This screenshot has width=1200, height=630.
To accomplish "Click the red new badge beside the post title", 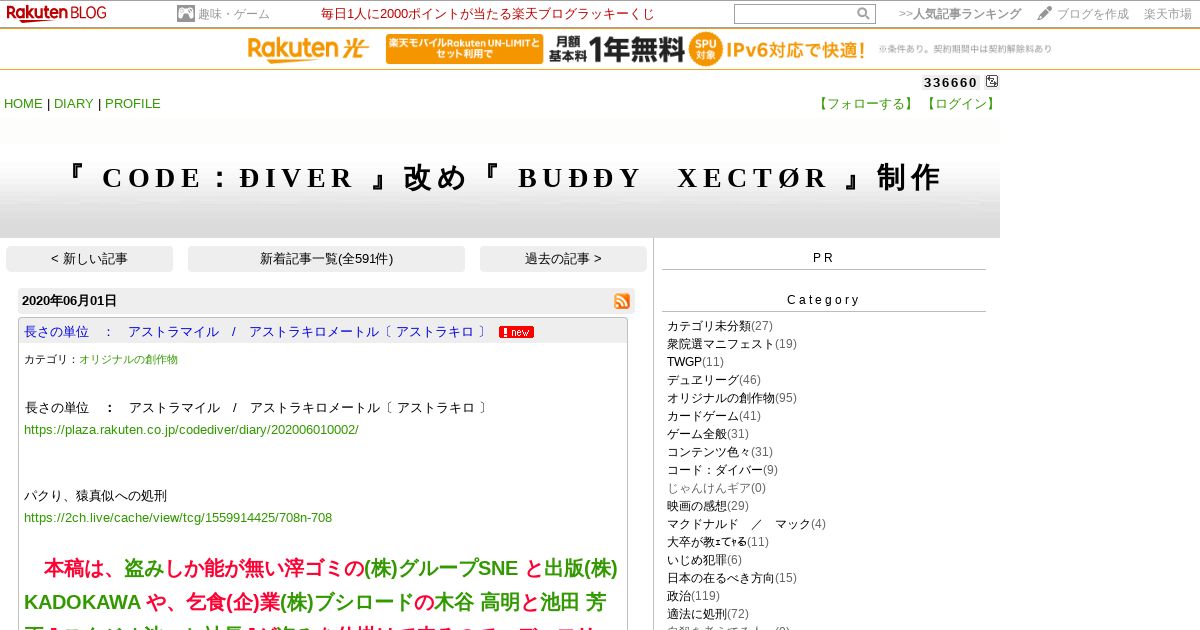I will [516, 332].
